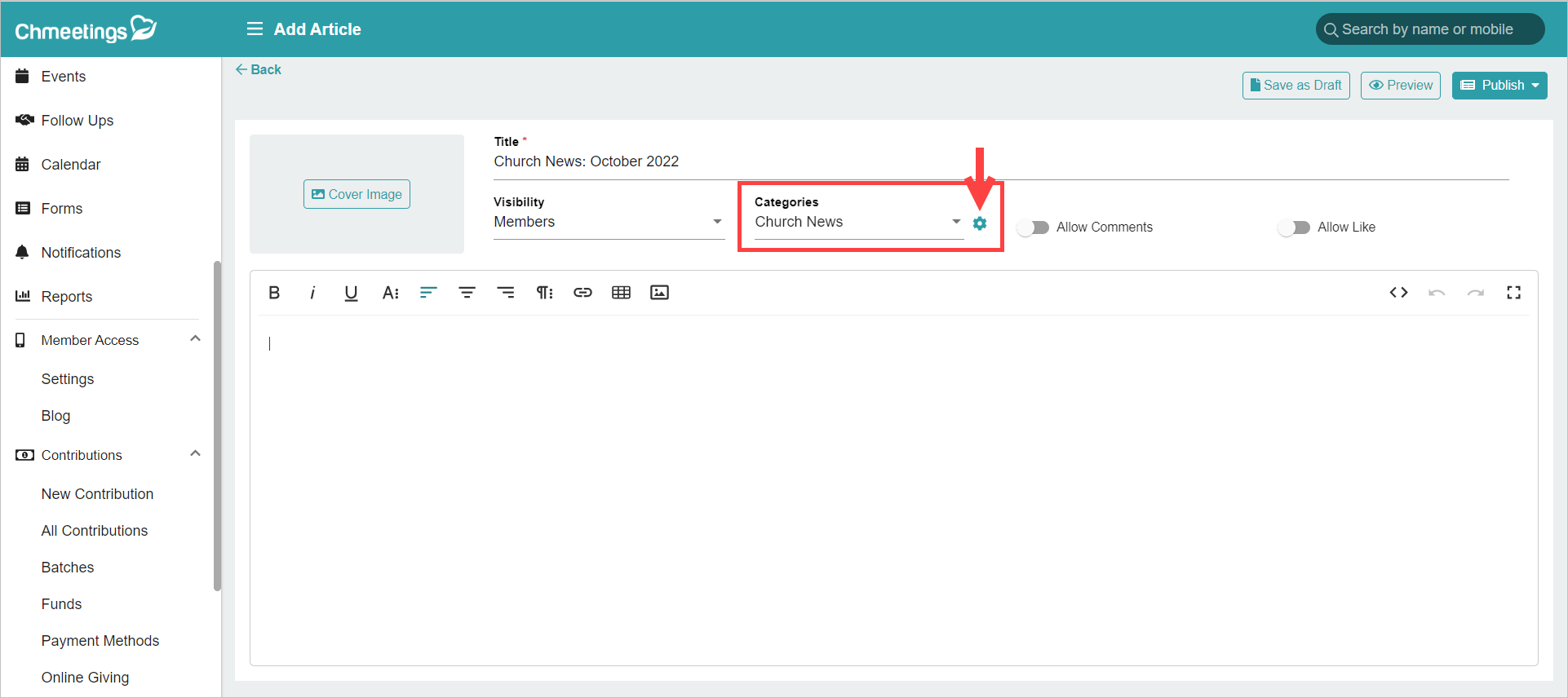Viewport: 1568px width, 698px height.
Task: Click the sidebar scrollbar
Action: point(217,426)
